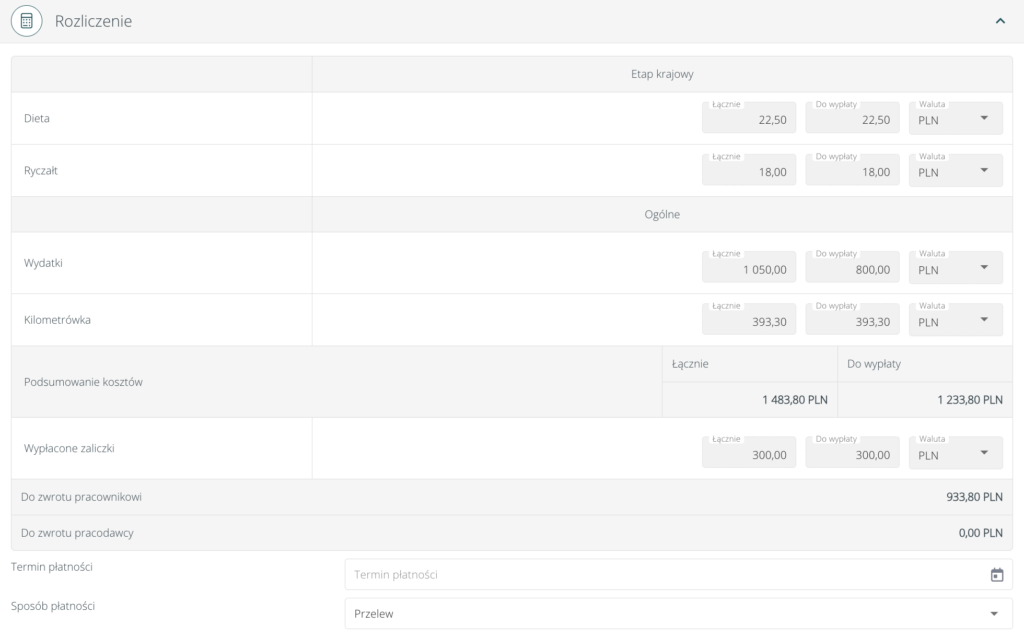
Task: Open the calendar picker for Termin płatności
Action: click(x=996, y=574)
